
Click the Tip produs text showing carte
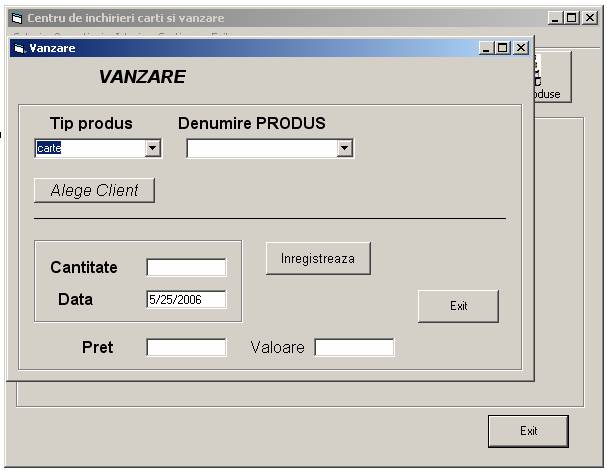[x=90, y=148]
